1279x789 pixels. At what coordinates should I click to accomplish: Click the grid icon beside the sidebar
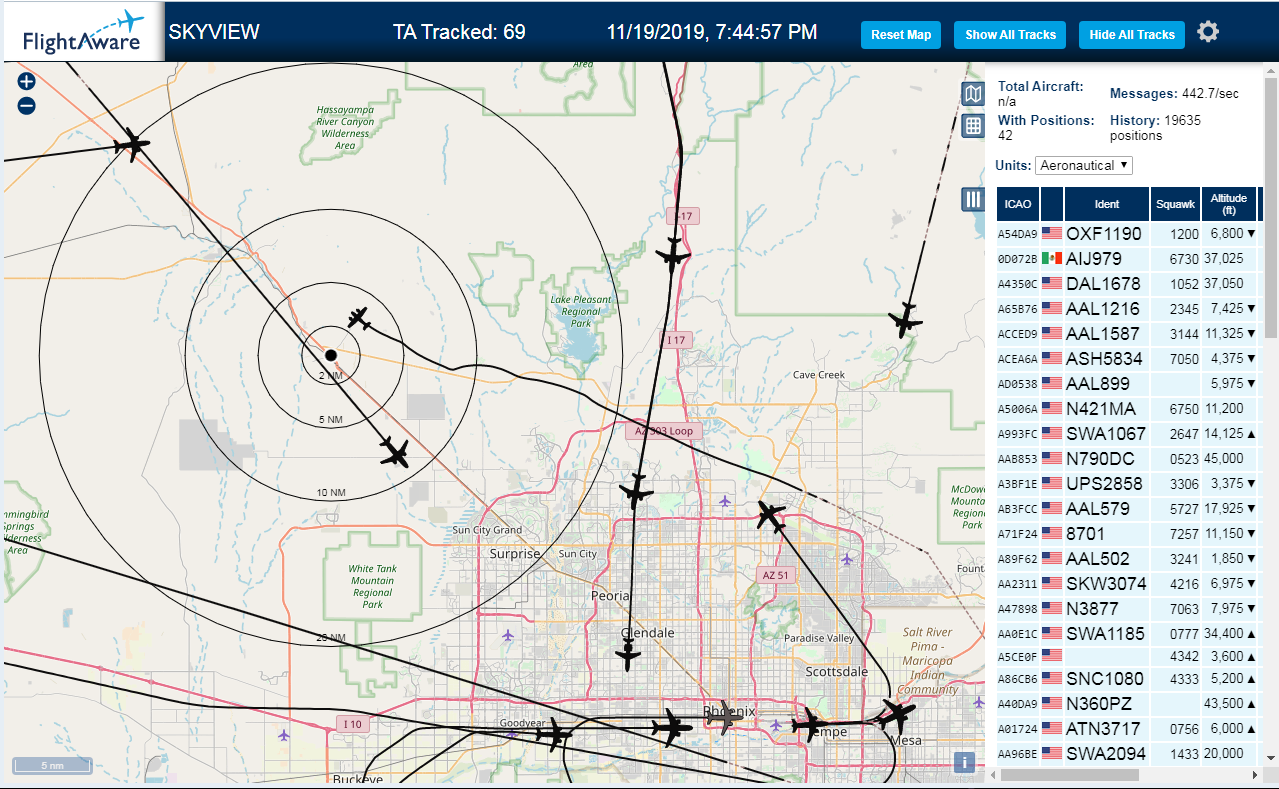[973, 125]
